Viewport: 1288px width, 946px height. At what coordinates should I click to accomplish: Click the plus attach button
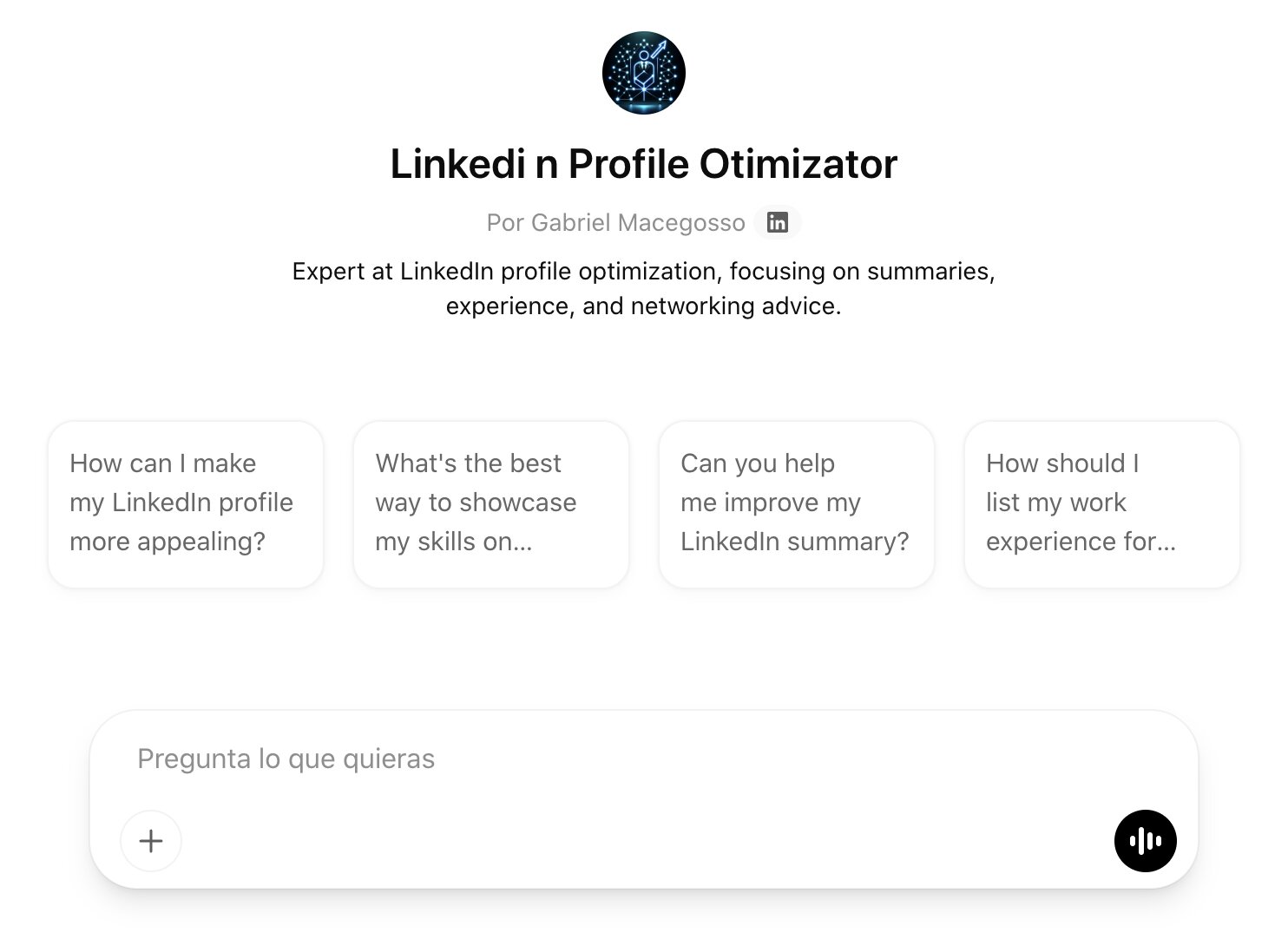(151, 841)
